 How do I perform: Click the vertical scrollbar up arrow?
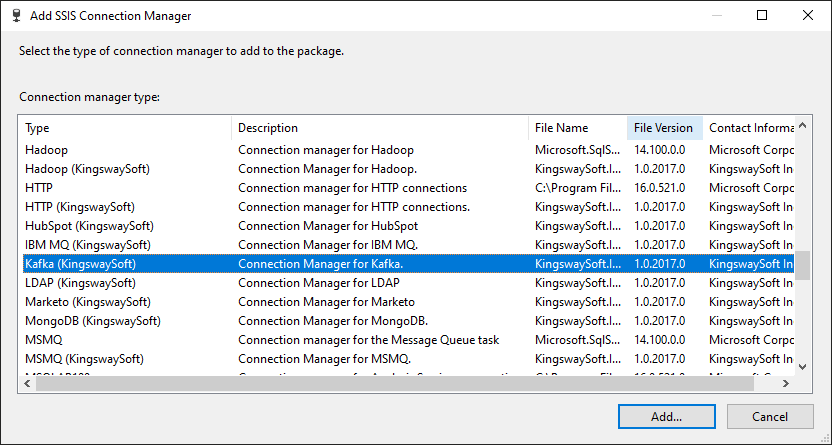coord(803,126)
